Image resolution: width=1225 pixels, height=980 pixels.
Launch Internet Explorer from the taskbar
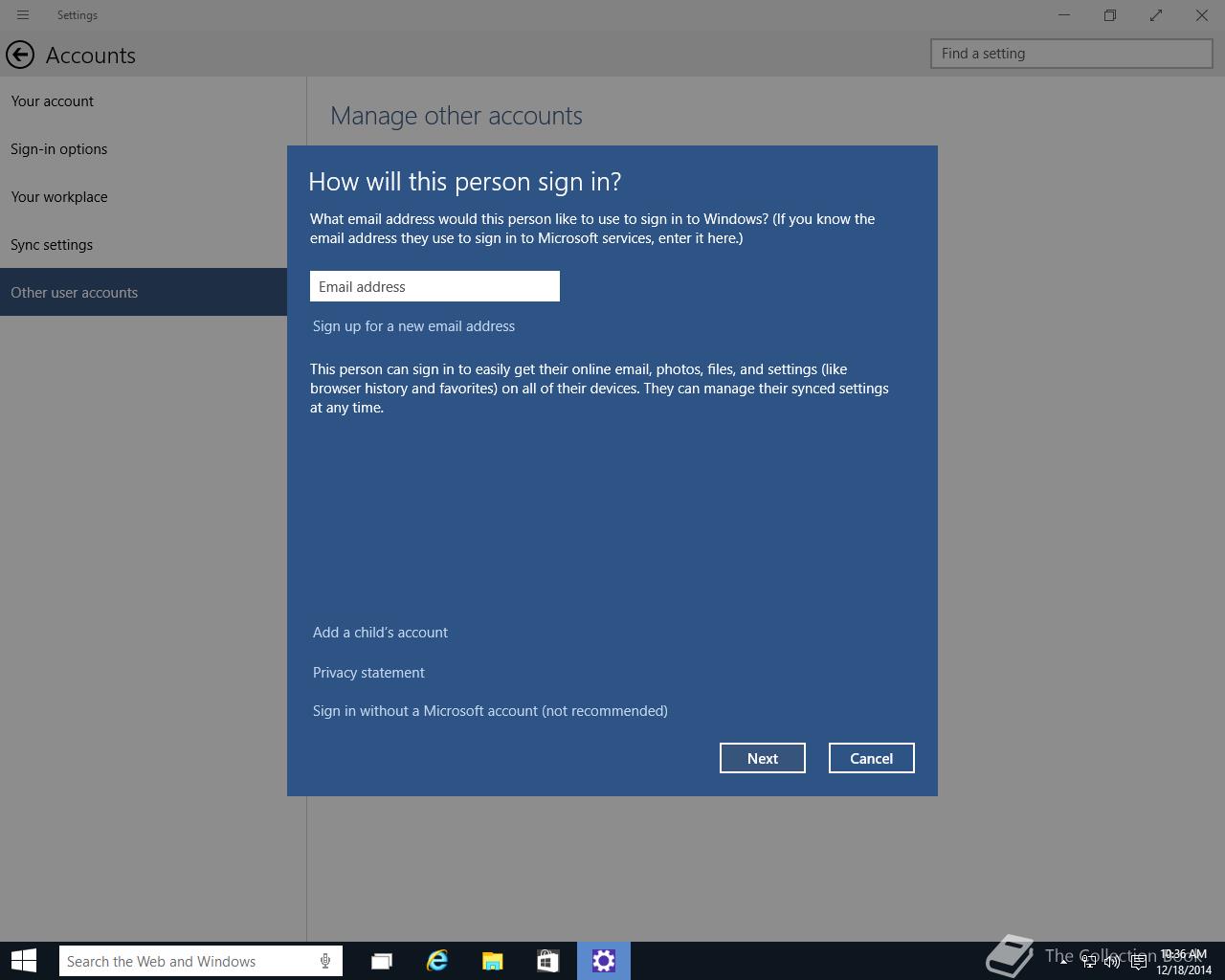(437, 961)
